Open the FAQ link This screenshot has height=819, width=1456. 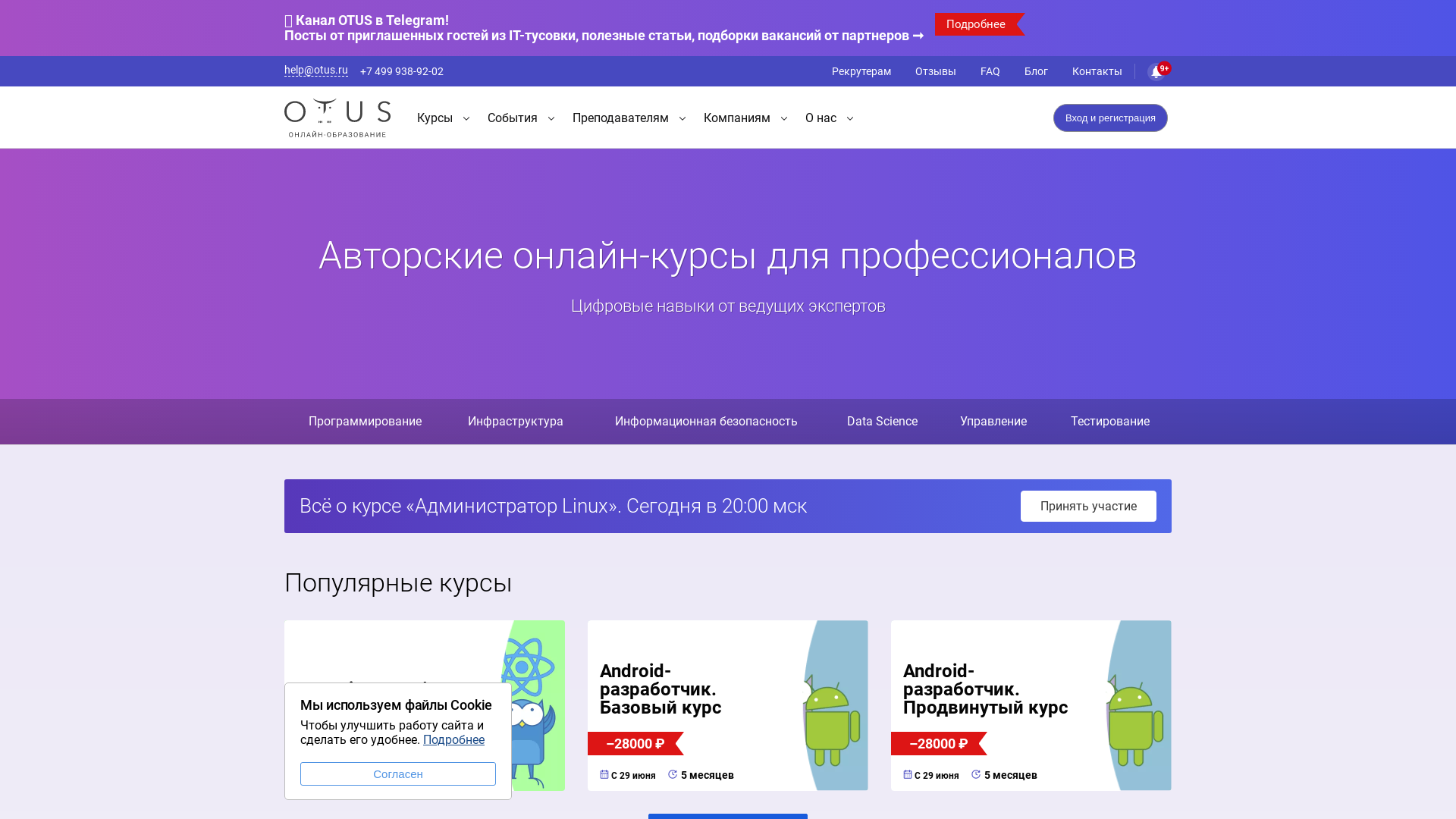click(990, 71)
